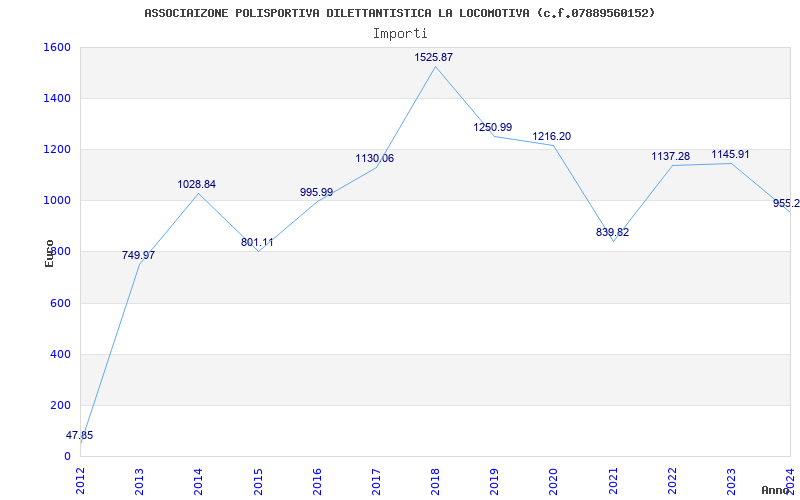Click the 2015 year axis label
800x500 pixels.
point(258,481)
